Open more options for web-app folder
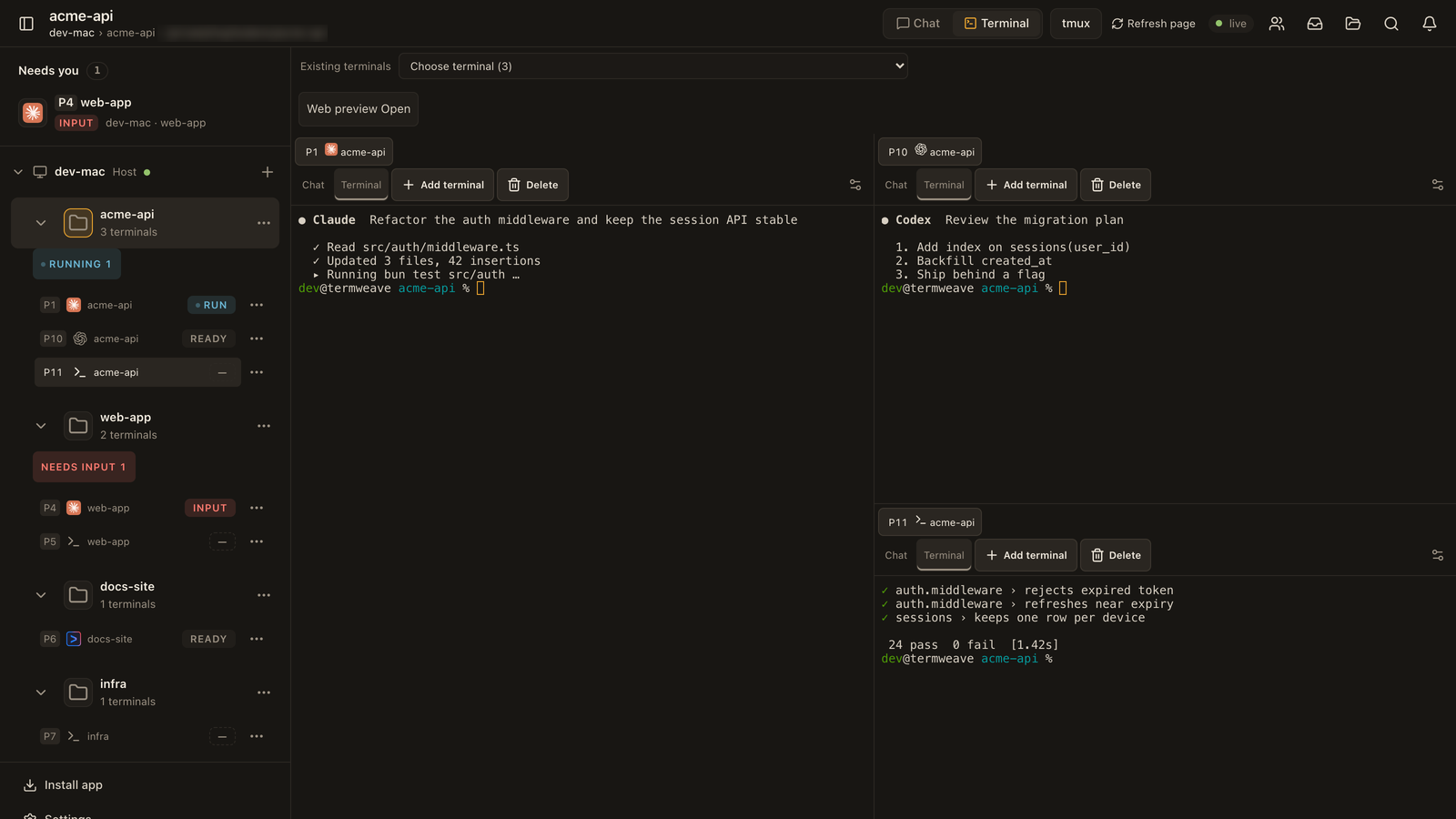Image resolution: width=1456 pixels, height=819 pixels. pos(264,426)
